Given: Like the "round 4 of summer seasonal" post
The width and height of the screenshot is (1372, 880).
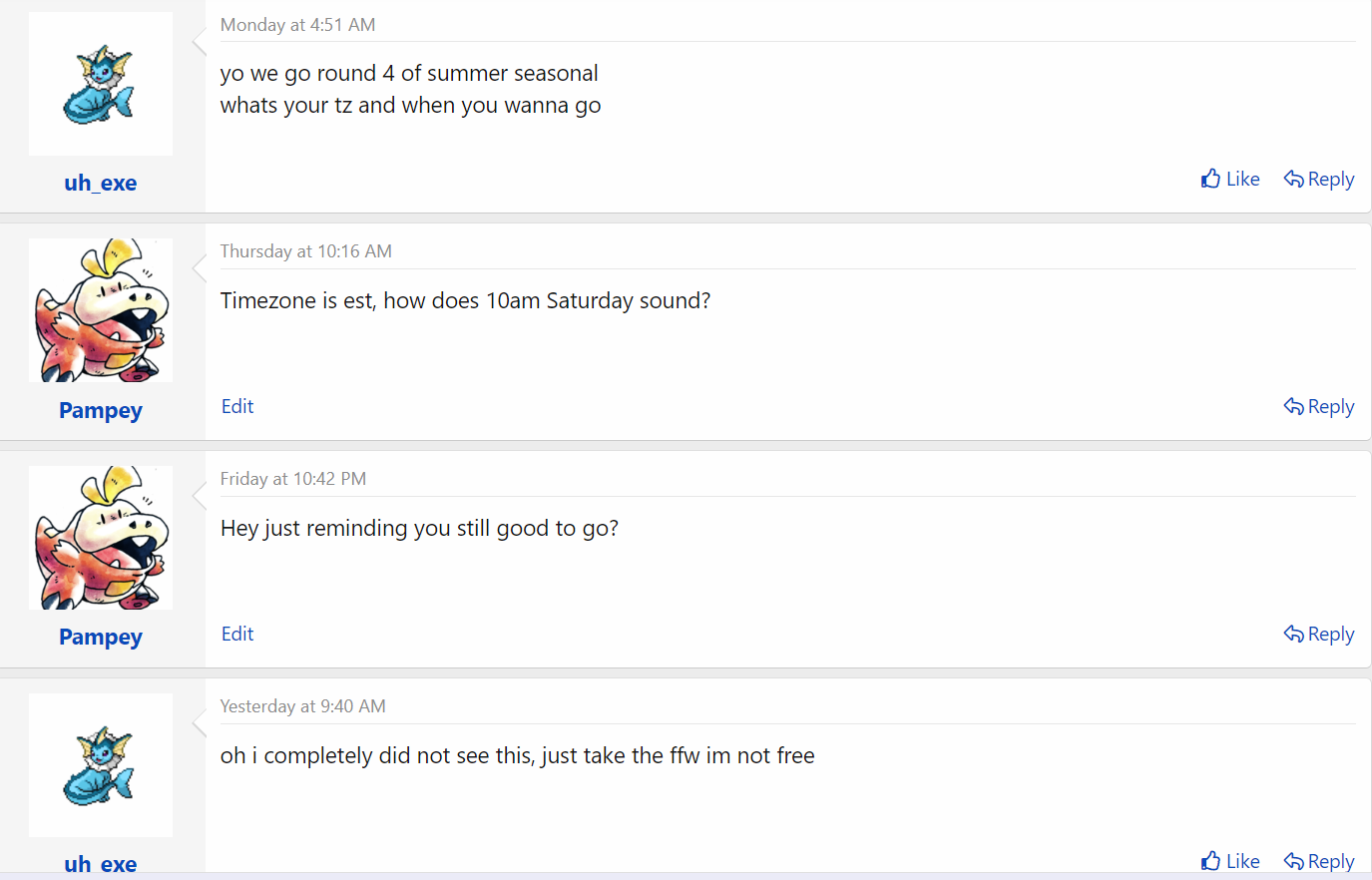Looking at the screenshot, I should click(1230, 180).
